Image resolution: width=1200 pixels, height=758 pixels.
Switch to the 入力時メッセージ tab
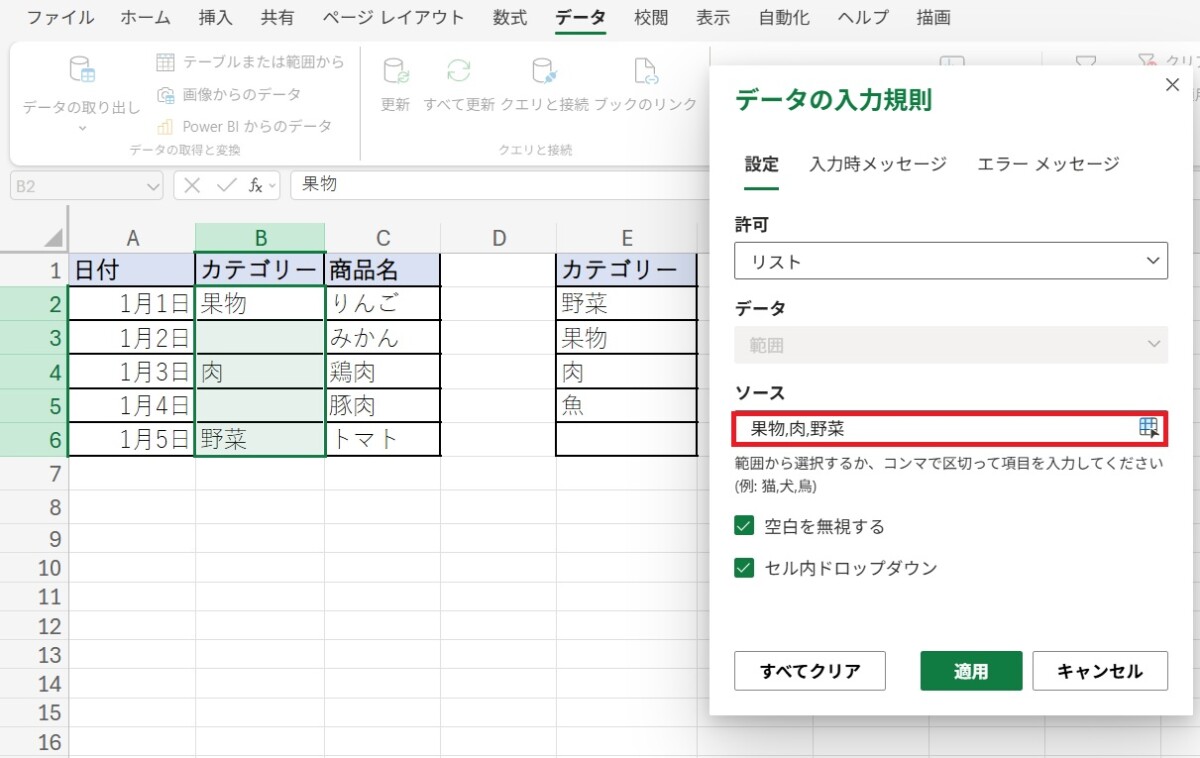877,164
